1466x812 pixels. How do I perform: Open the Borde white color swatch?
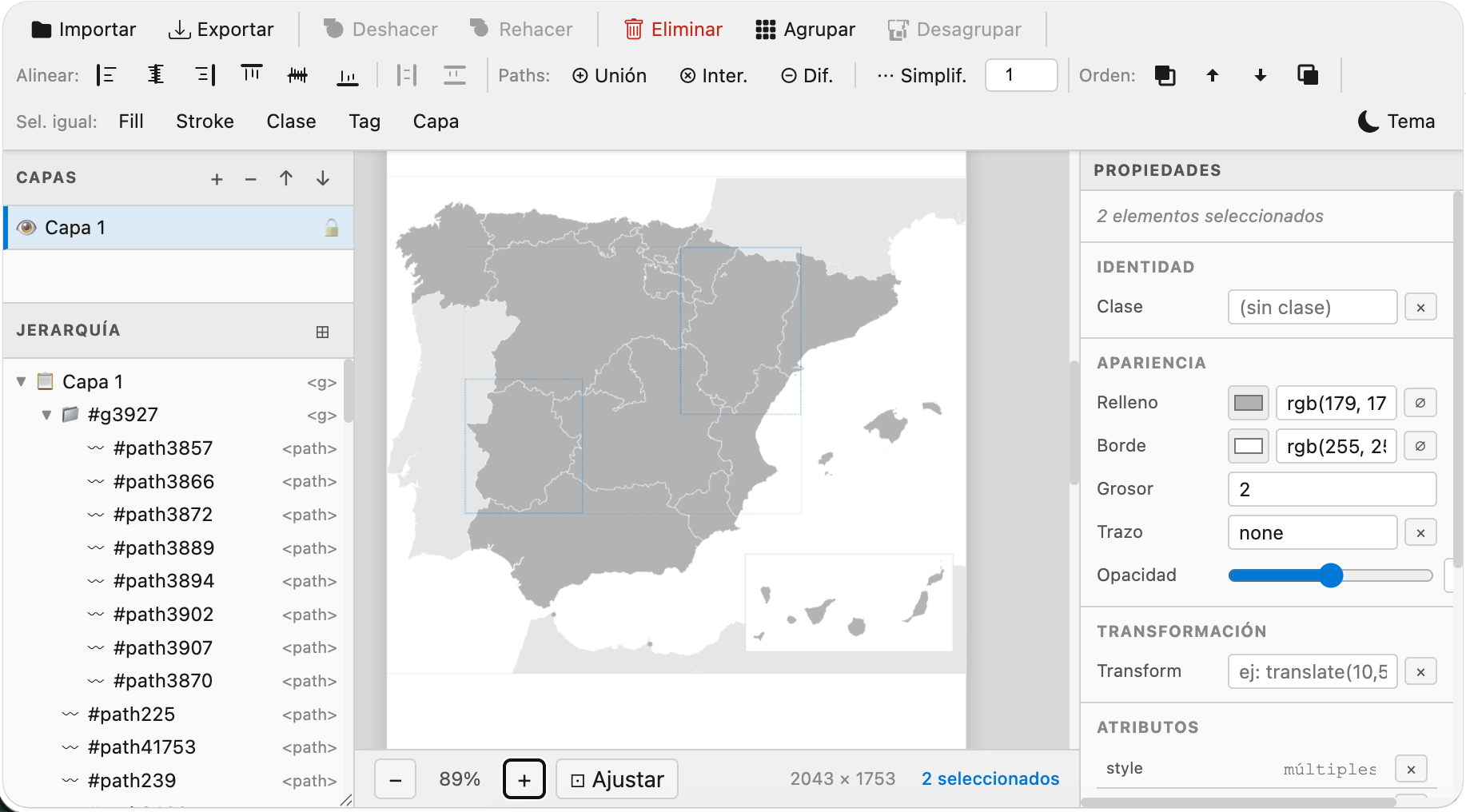coord(1249,446)
